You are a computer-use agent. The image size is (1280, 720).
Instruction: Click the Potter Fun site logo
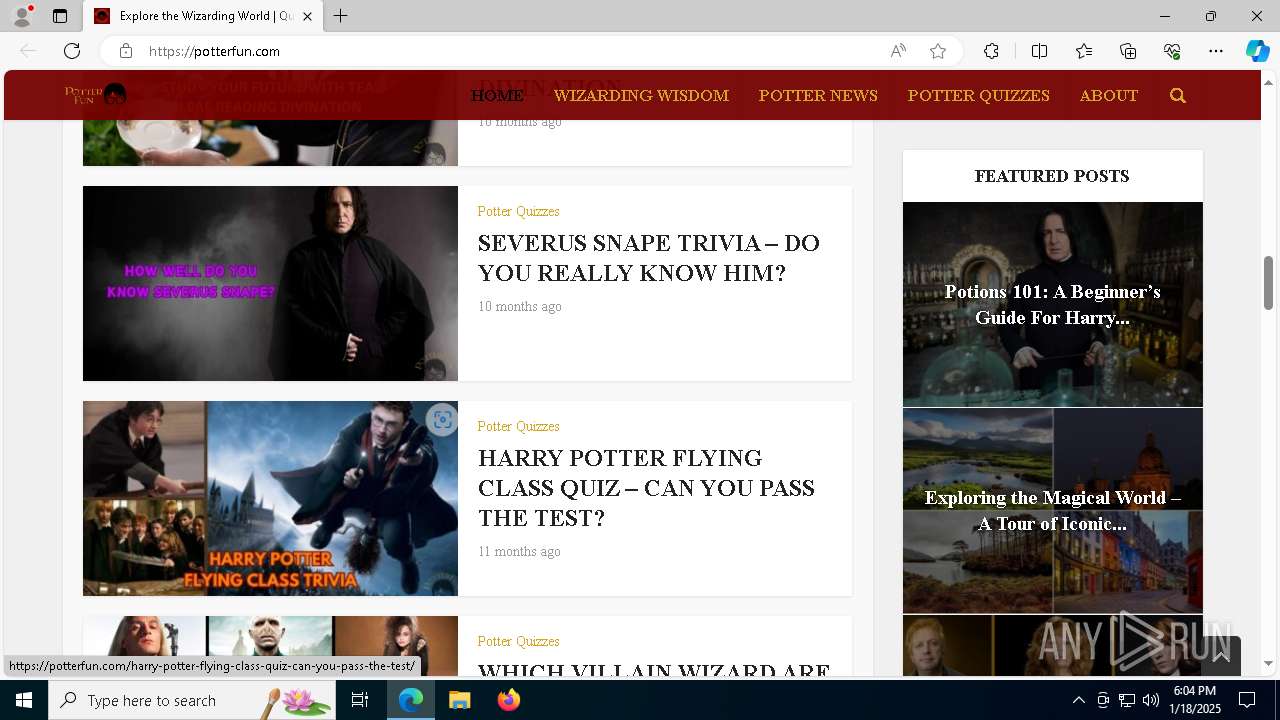pos(96,95)
